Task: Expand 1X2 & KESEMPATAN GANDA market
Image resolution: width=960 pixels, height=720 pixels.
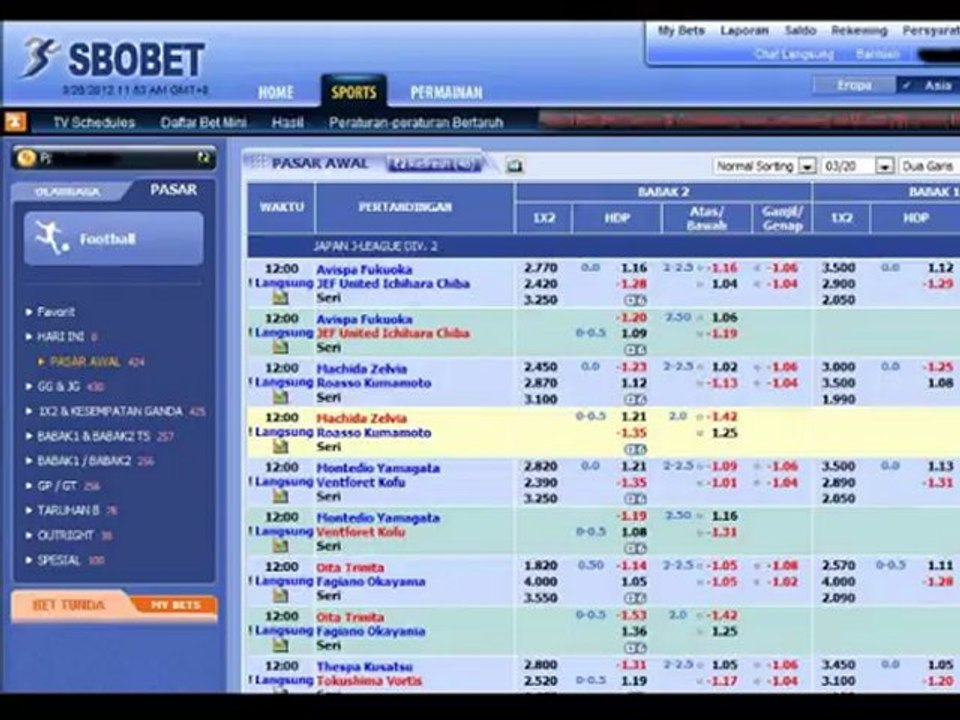Action: pyautogui.click(x=115, y=411)
